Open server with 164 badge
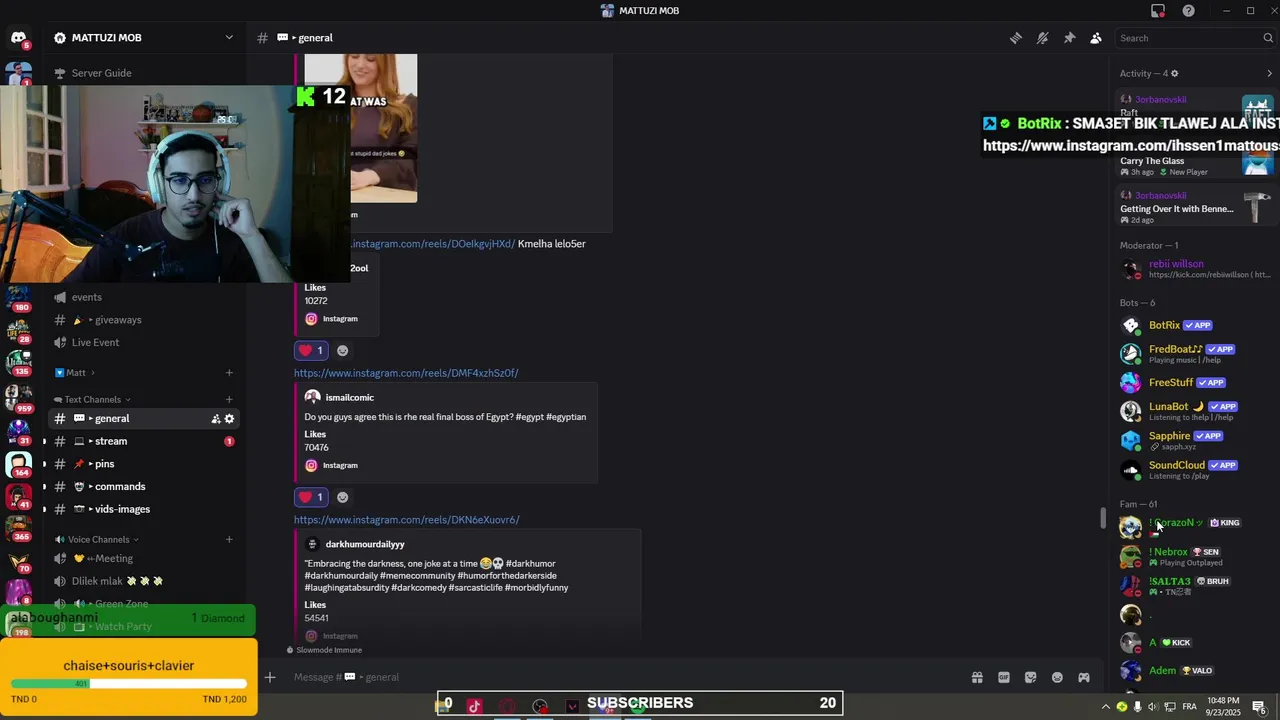 click(18, 465)
